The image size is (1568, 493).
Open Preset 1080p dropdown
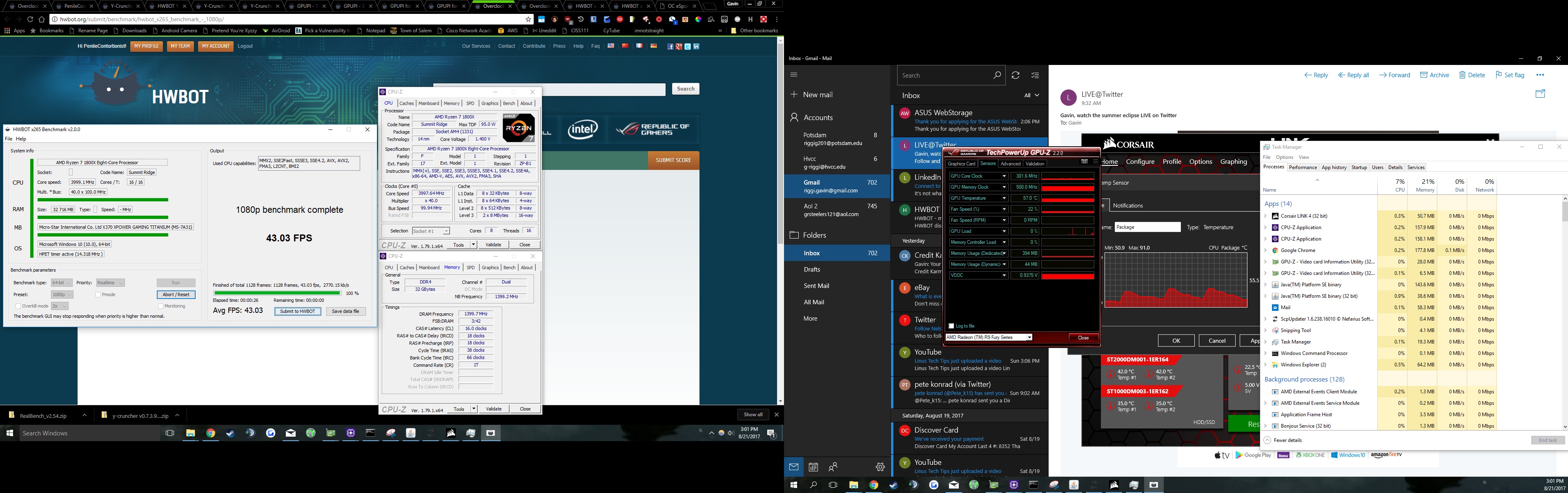[x=62, y=294]
